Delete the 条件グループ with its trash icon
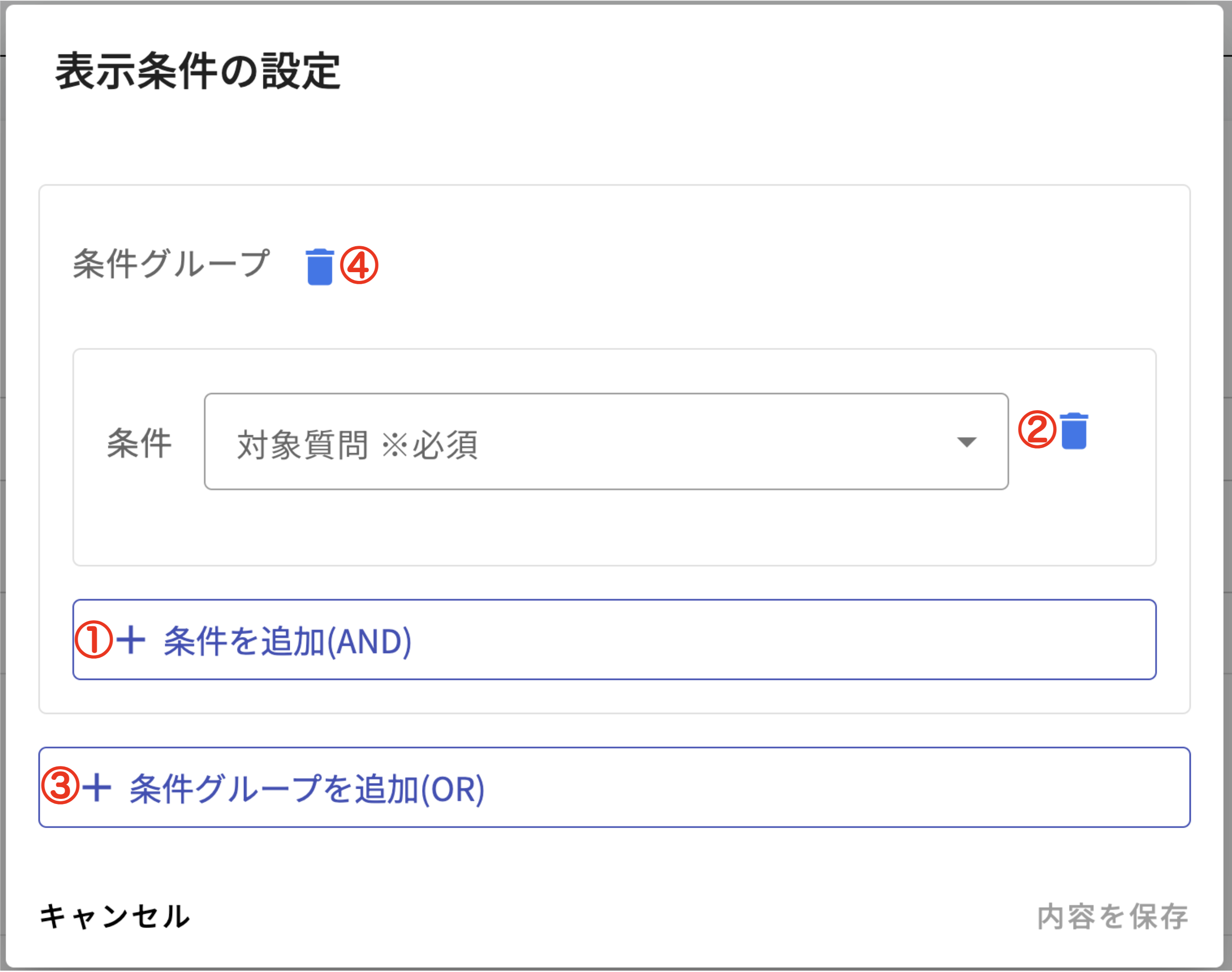 320,266
